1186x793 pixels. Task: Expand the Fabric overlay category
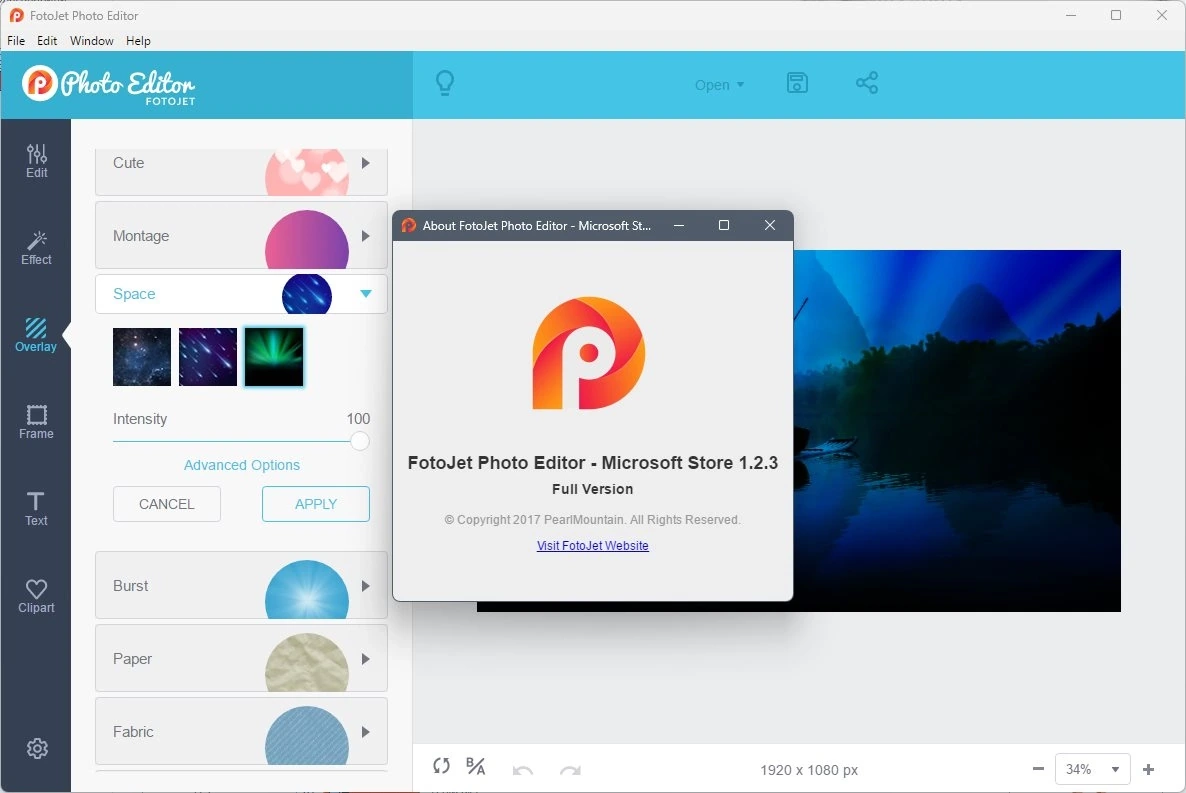(241, 731)
